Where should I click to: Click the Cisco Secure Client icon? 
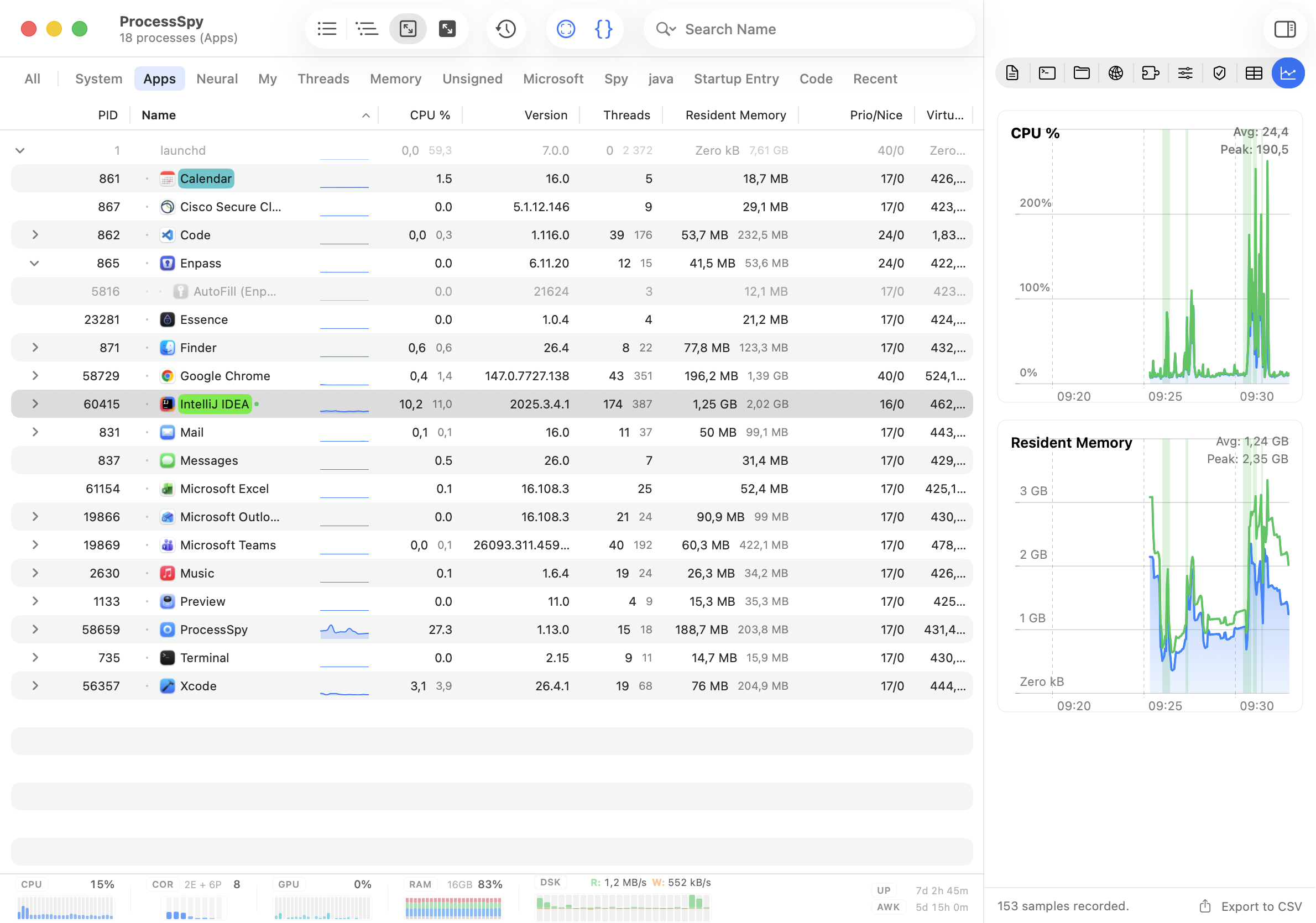tap(167, 207)
